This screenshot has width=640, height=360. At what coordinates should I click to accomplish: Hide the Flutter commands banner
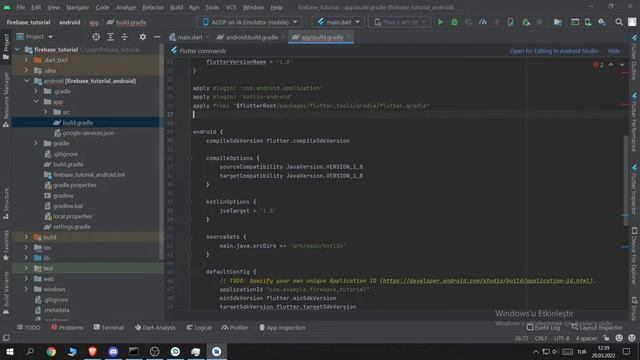pyautogui.click(x=613, y=51)
